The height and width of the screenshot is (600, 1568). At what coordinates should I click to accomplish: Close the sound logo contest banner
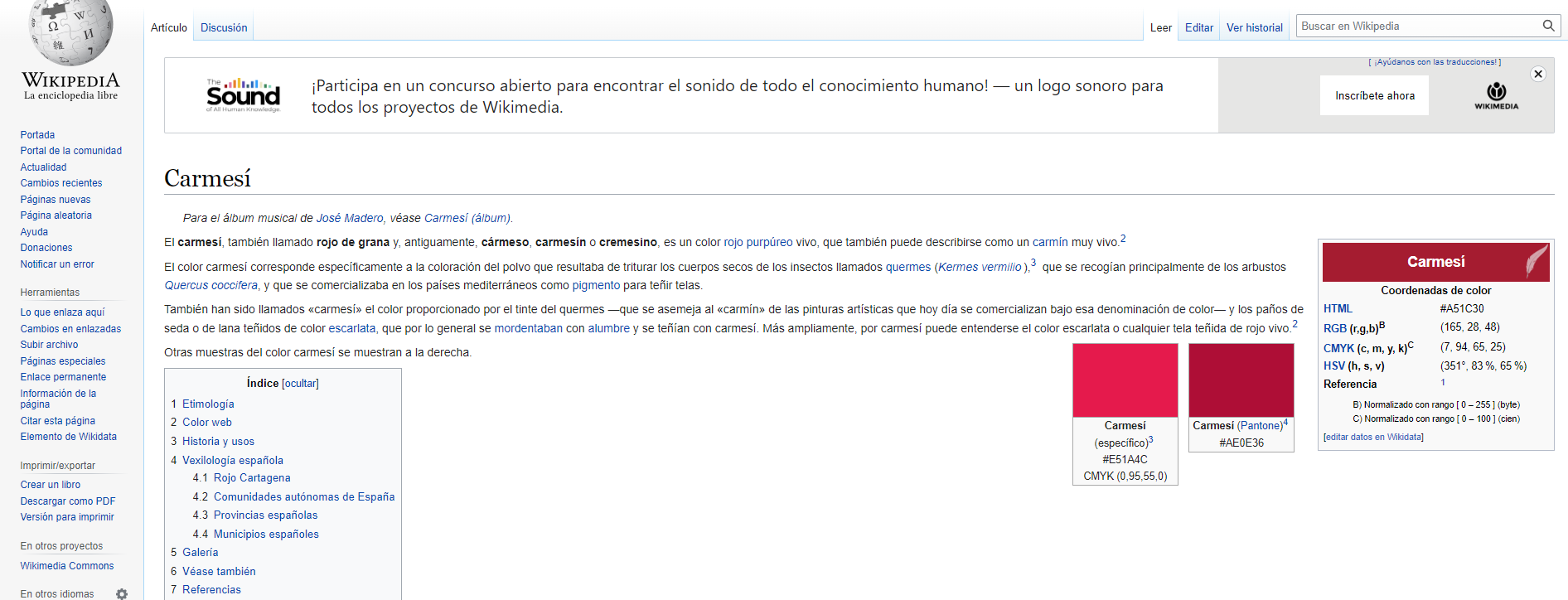1538,74
